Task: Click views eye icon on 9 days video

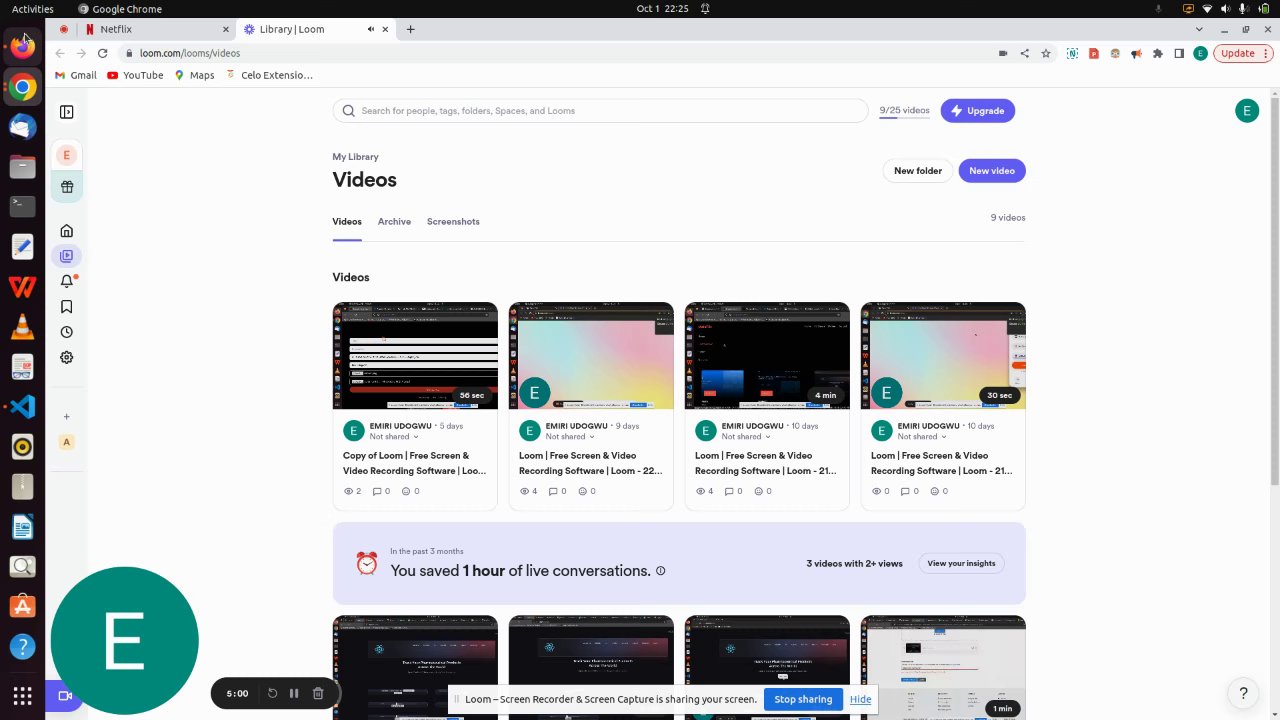Action: pos(525,491)
